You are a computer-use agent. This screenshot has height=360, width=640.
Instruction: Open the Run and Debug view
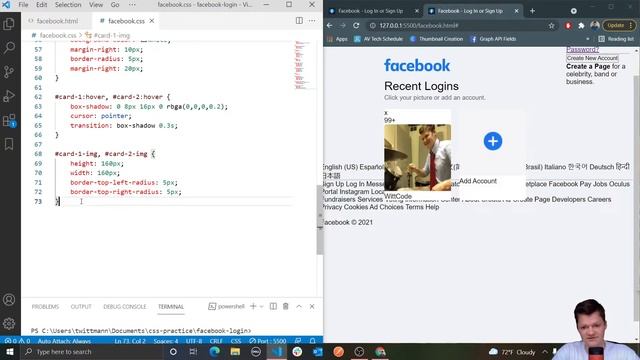9,96
